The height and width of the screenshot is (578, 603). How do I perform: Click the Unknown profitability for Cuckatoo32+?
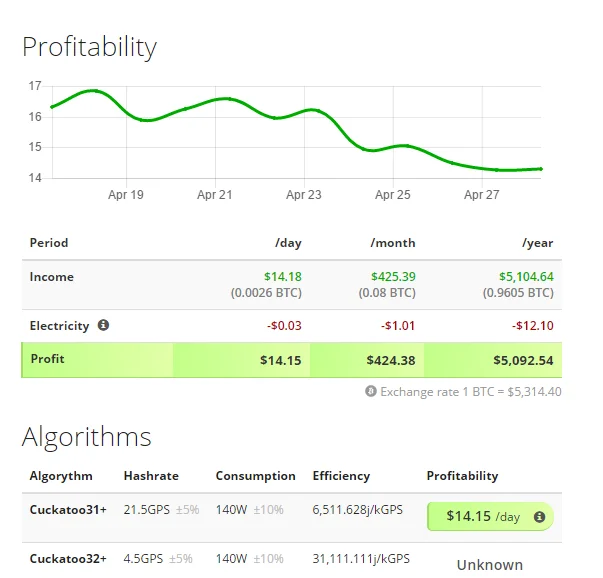pos(489,564)
